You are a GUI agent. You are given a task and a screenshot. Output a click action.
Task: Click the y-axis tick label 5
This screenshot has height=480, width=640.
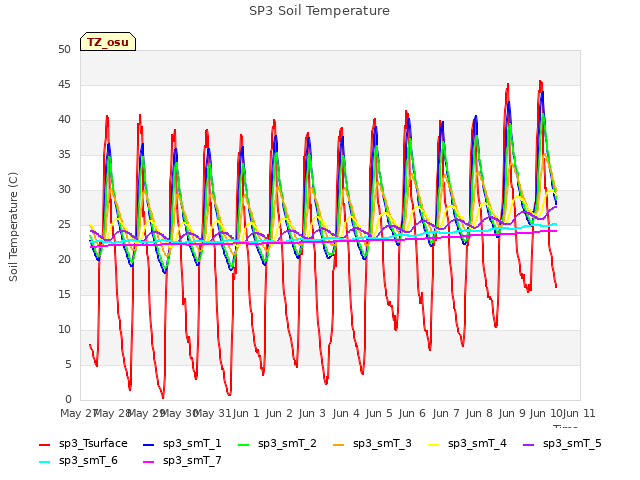coord(68,364)
